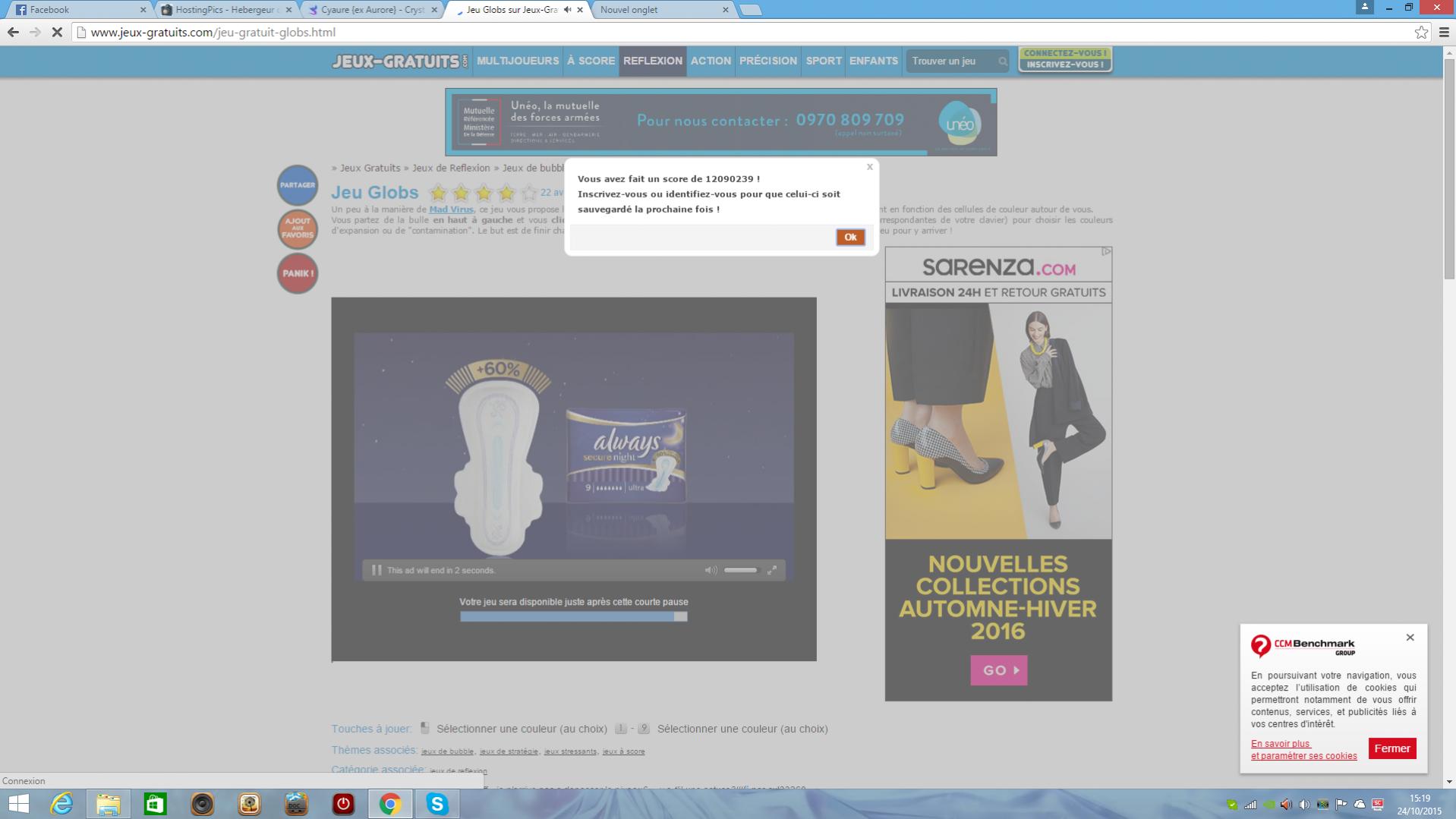This screenshot has height=819, width=1456.
Task: Click Ok in the score dialog
Action: coord(849,237)
